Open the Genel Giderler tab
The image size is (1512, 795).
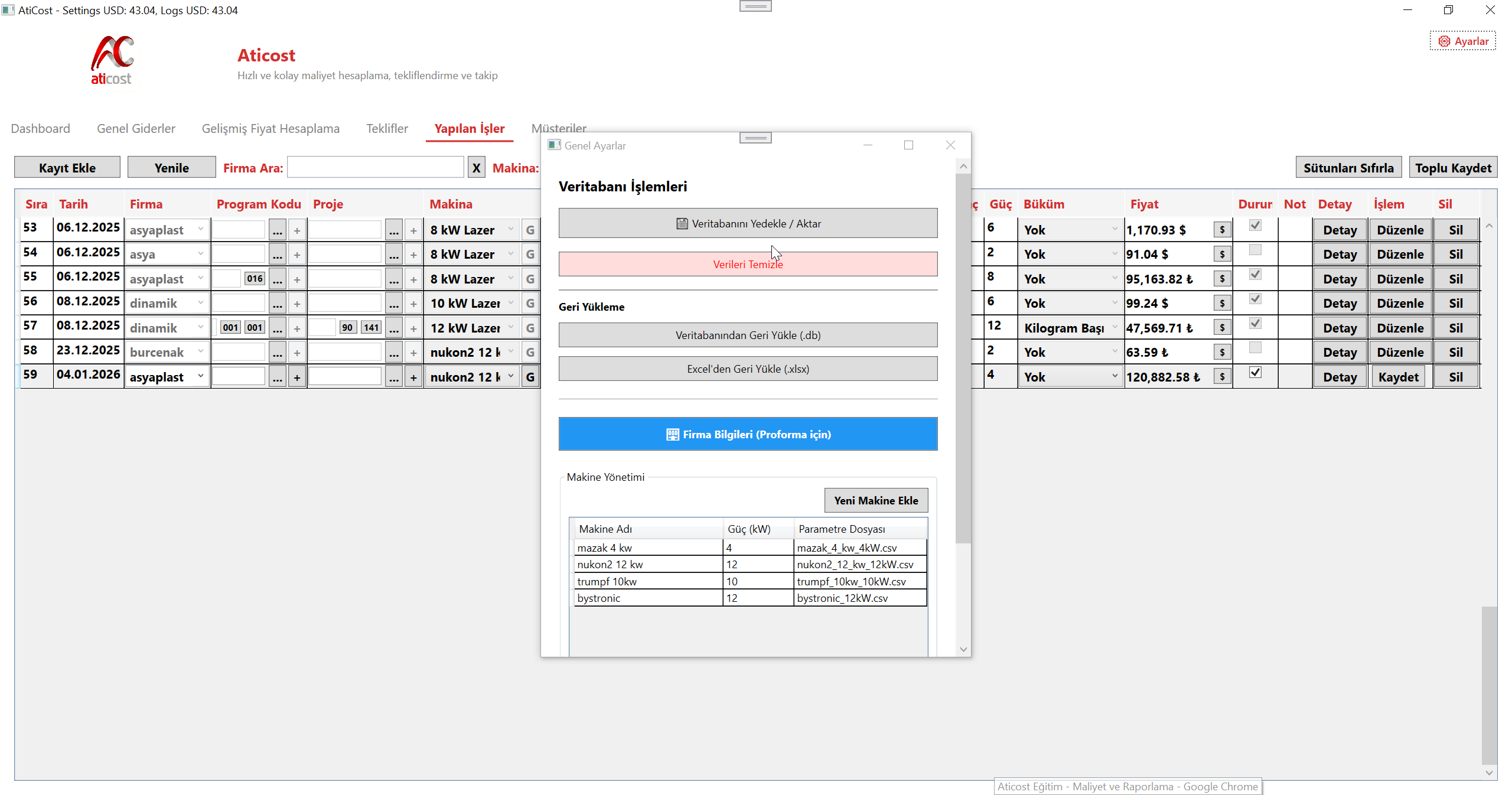pos(136,129)
